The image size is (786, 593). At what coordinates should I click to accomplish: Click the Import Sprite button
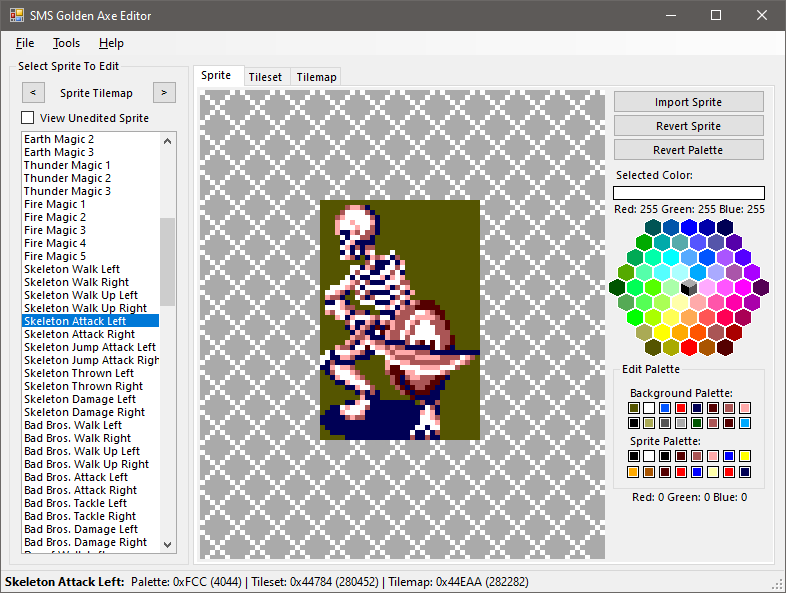coord(689,102)
